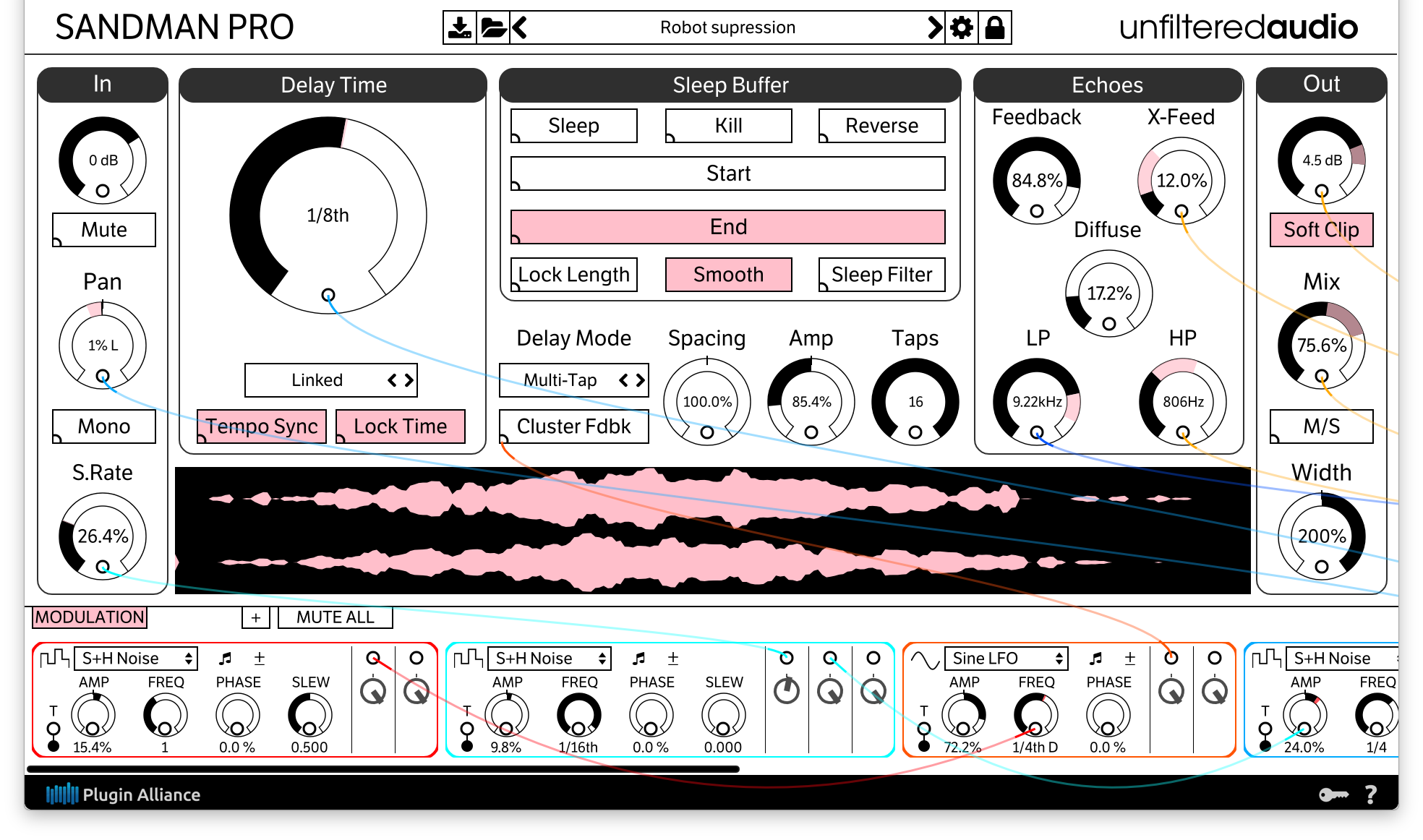Click third output port of cyan modulator
The height and width of the screenshot is (840, 1423).
(x=873, y=658)
